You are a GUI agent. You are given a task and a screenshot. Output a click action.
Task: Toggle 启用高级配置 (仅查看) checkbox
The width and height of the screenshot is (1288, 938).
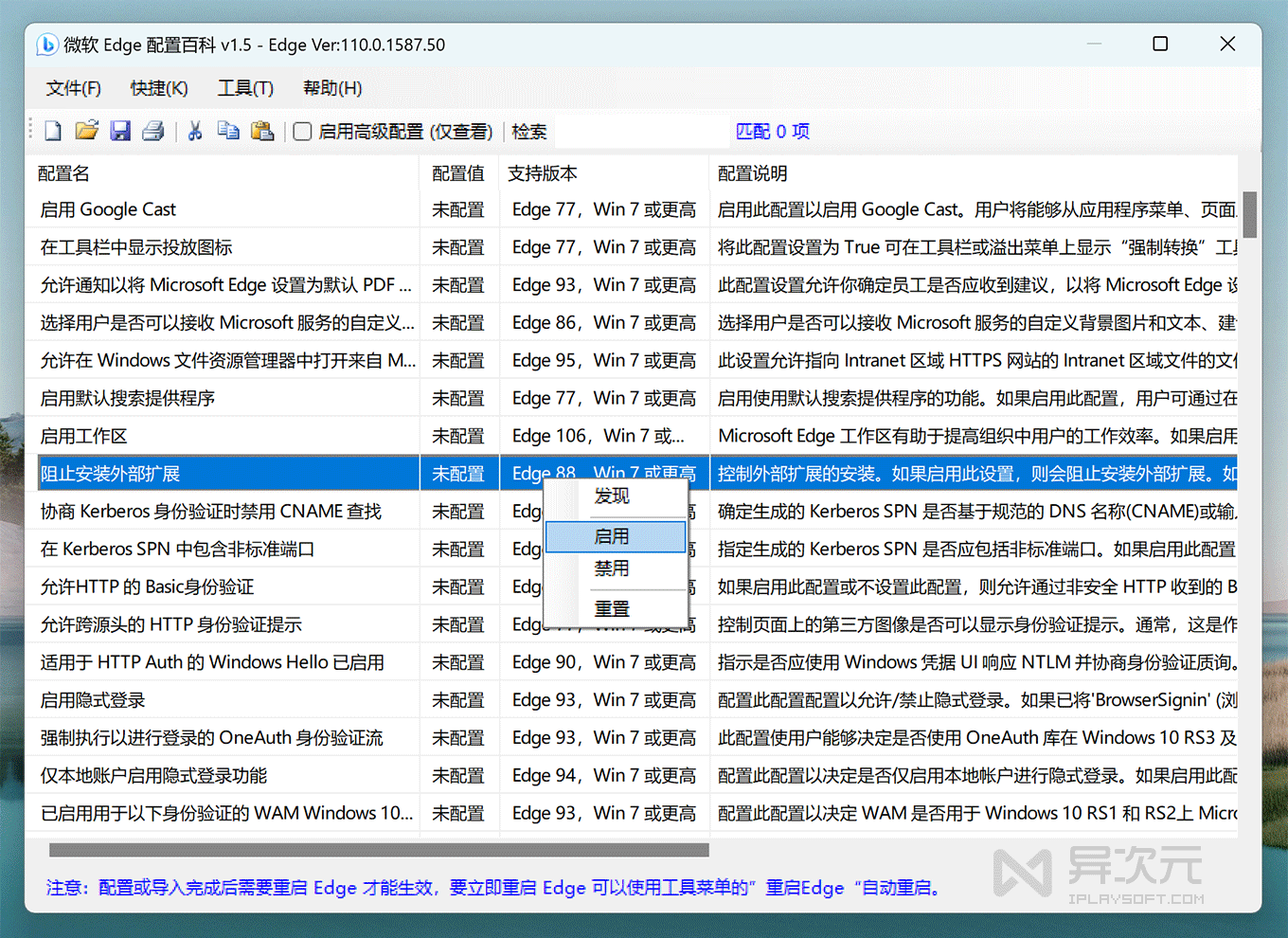tap(302, 132)
